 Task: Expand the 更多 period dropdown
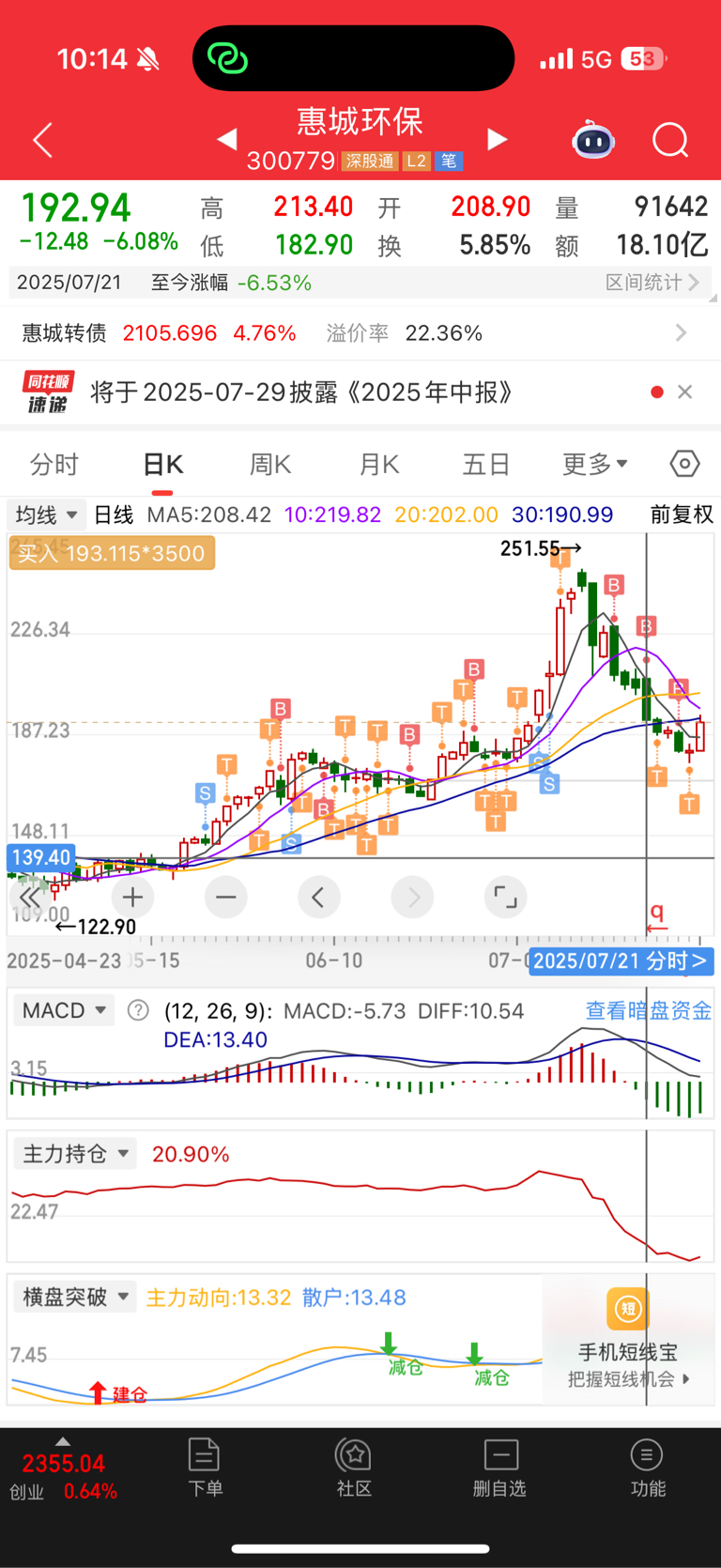[595, 464]
